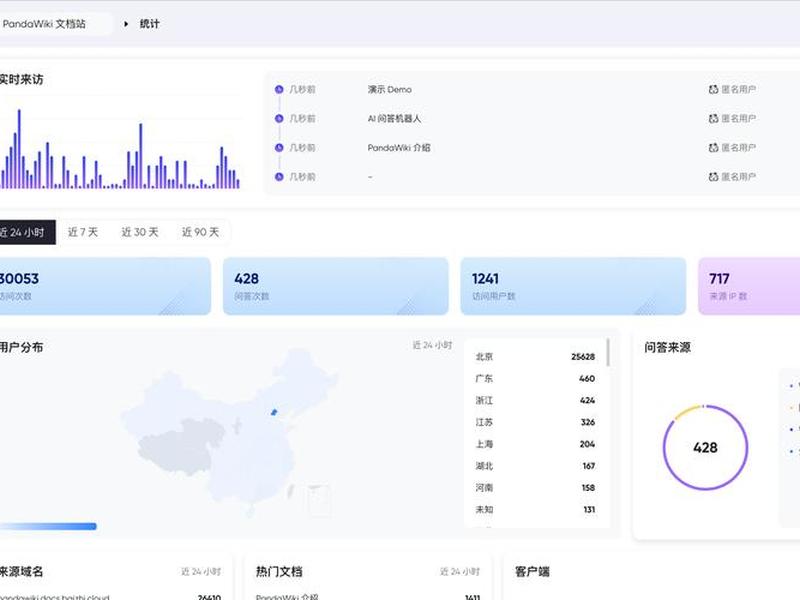Click the 近 24 小时 label in 热门文档
This screenshot has width=800, height=600.
click(460, 571)
